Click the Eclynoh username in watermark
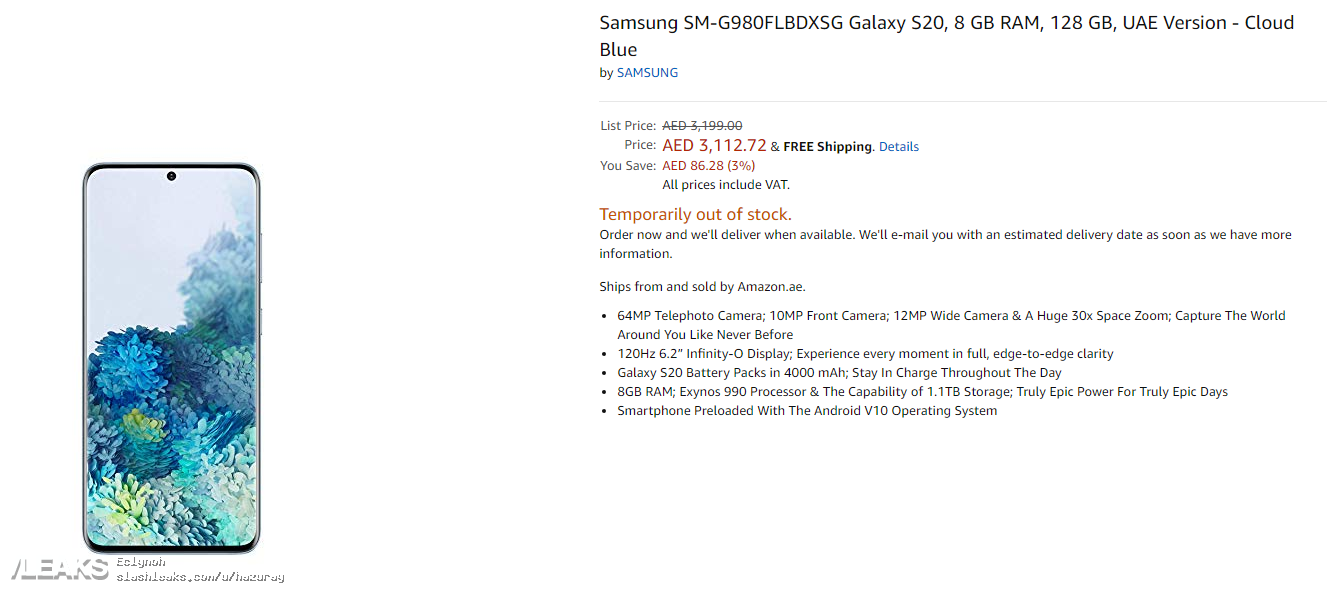The image size is (1327, 599). [140, 563]
